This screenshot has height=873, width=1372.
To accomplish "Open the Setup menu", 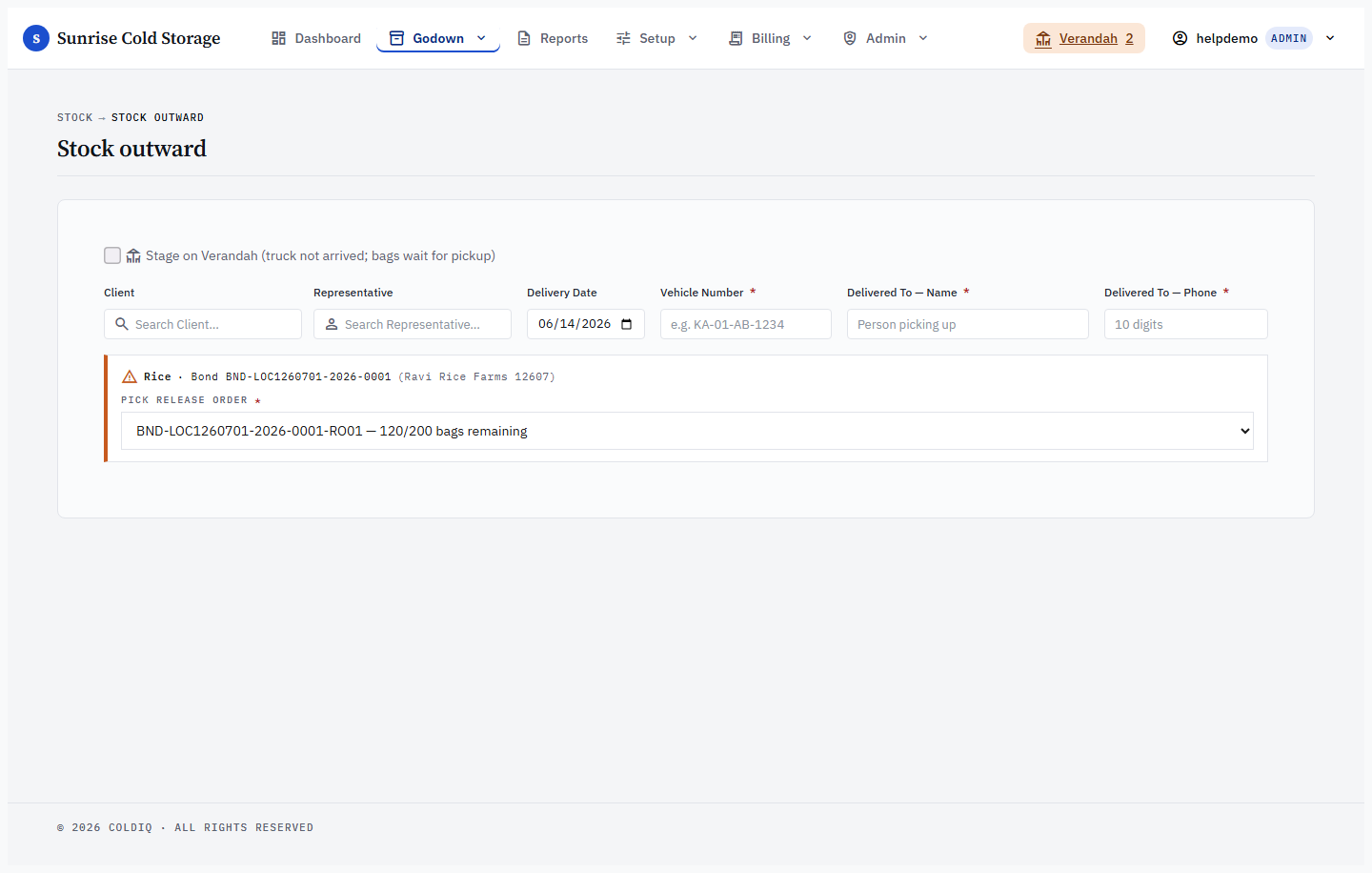I will click(656, 38).
